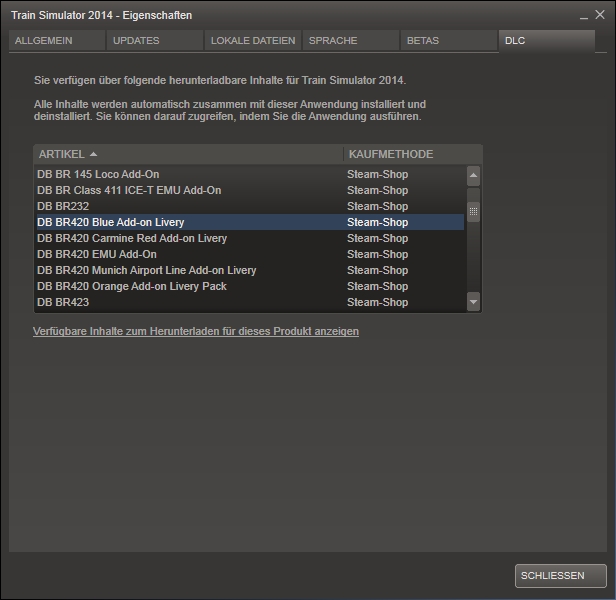Screen dimensions: 616x600
Task: Close the Eigenschaften window with X
Action: (600, 15)
